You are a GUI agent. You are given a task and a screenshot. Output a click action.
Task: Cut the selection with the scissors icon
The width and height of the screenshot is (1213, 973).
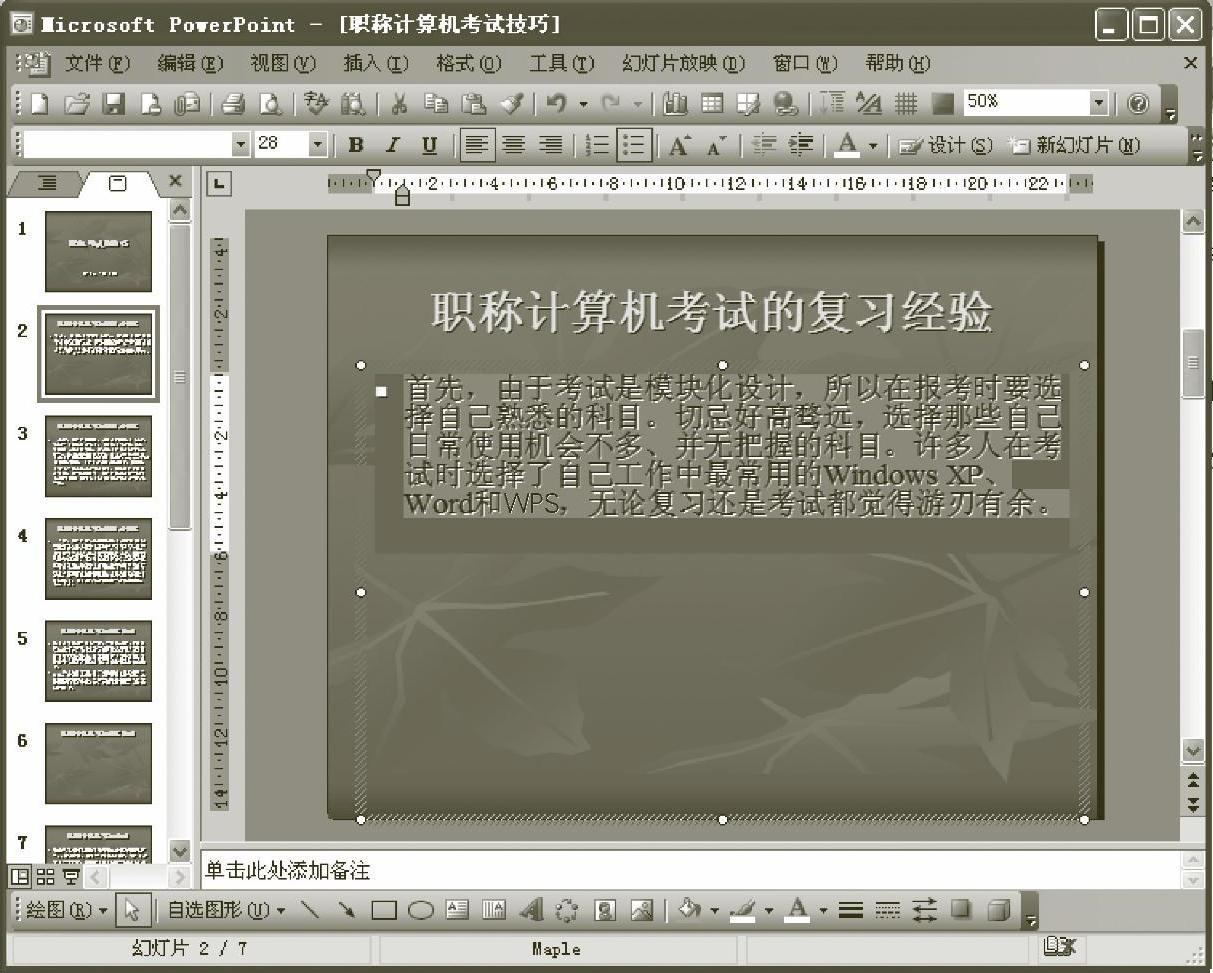click(399, 103)
